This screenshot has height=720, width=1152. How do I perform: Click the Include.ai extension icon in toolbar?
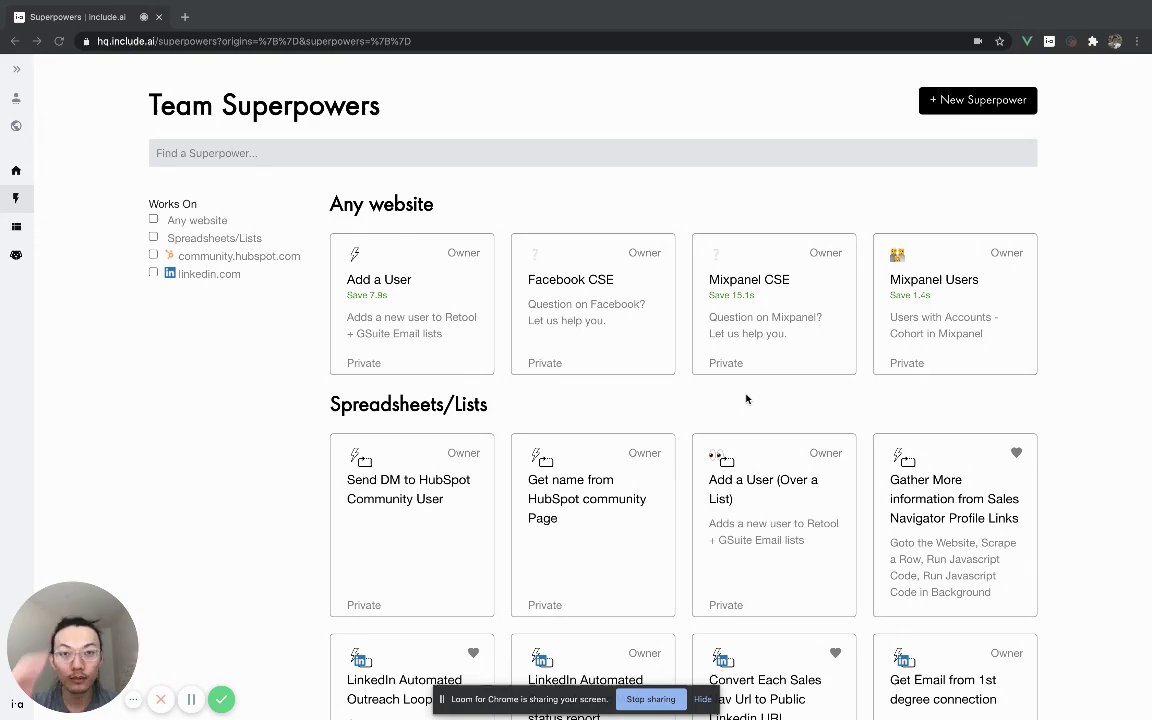point(1049,41)
